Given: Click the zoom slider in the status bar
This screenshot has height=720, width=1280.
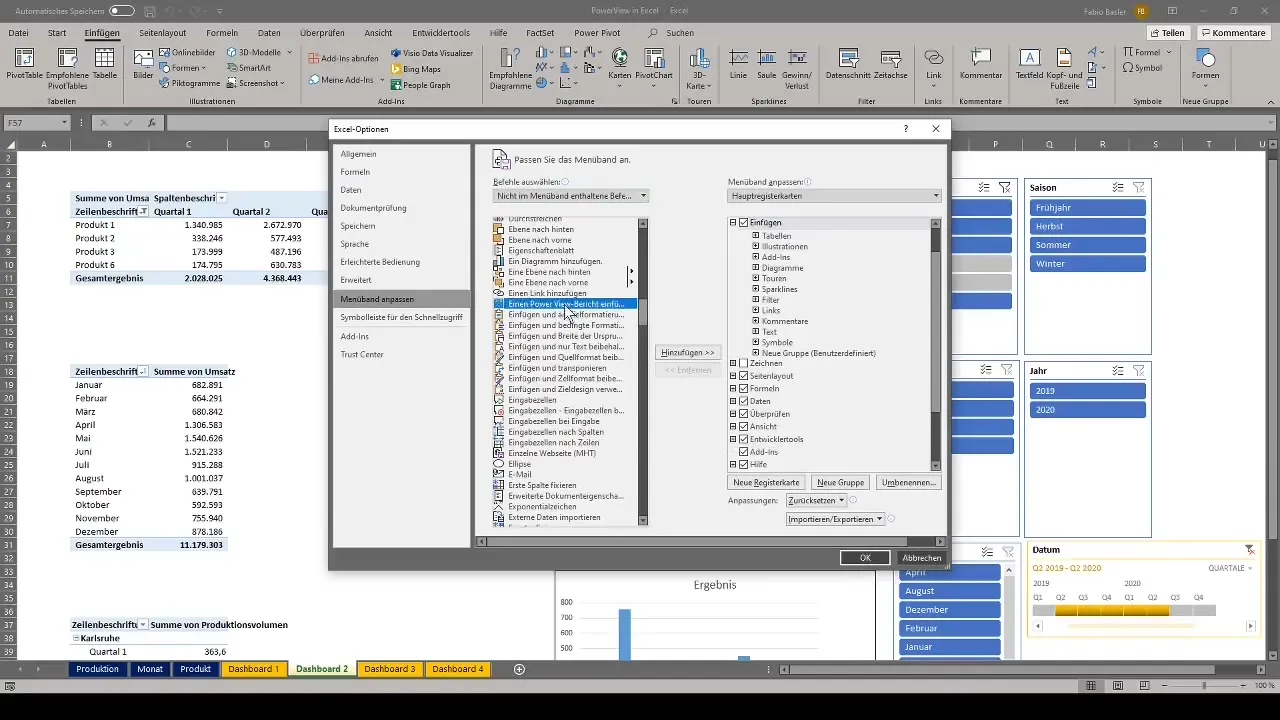Looking at the screenshot, I should coord(1203,686).
